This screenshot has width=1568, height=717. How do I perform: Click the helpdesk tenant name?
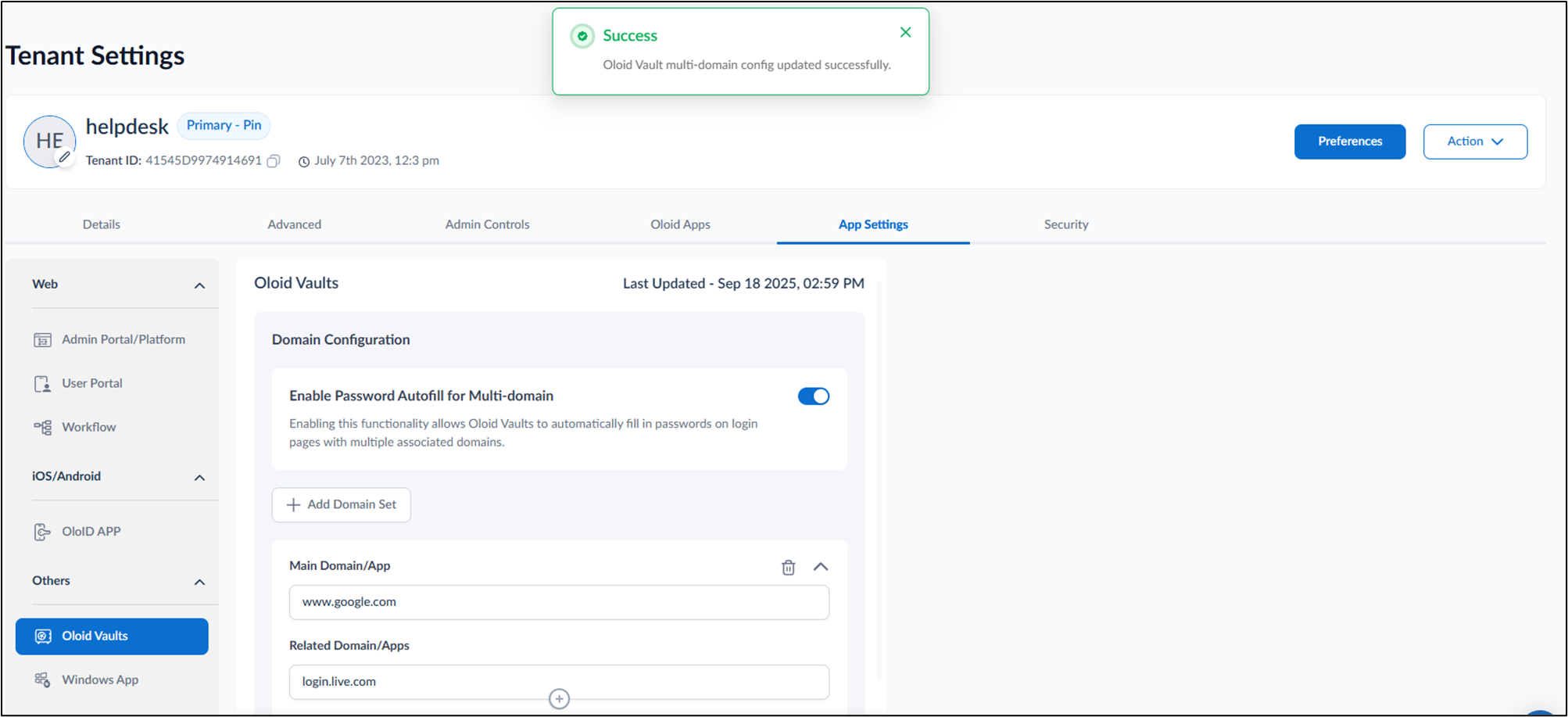click(127, 127)
